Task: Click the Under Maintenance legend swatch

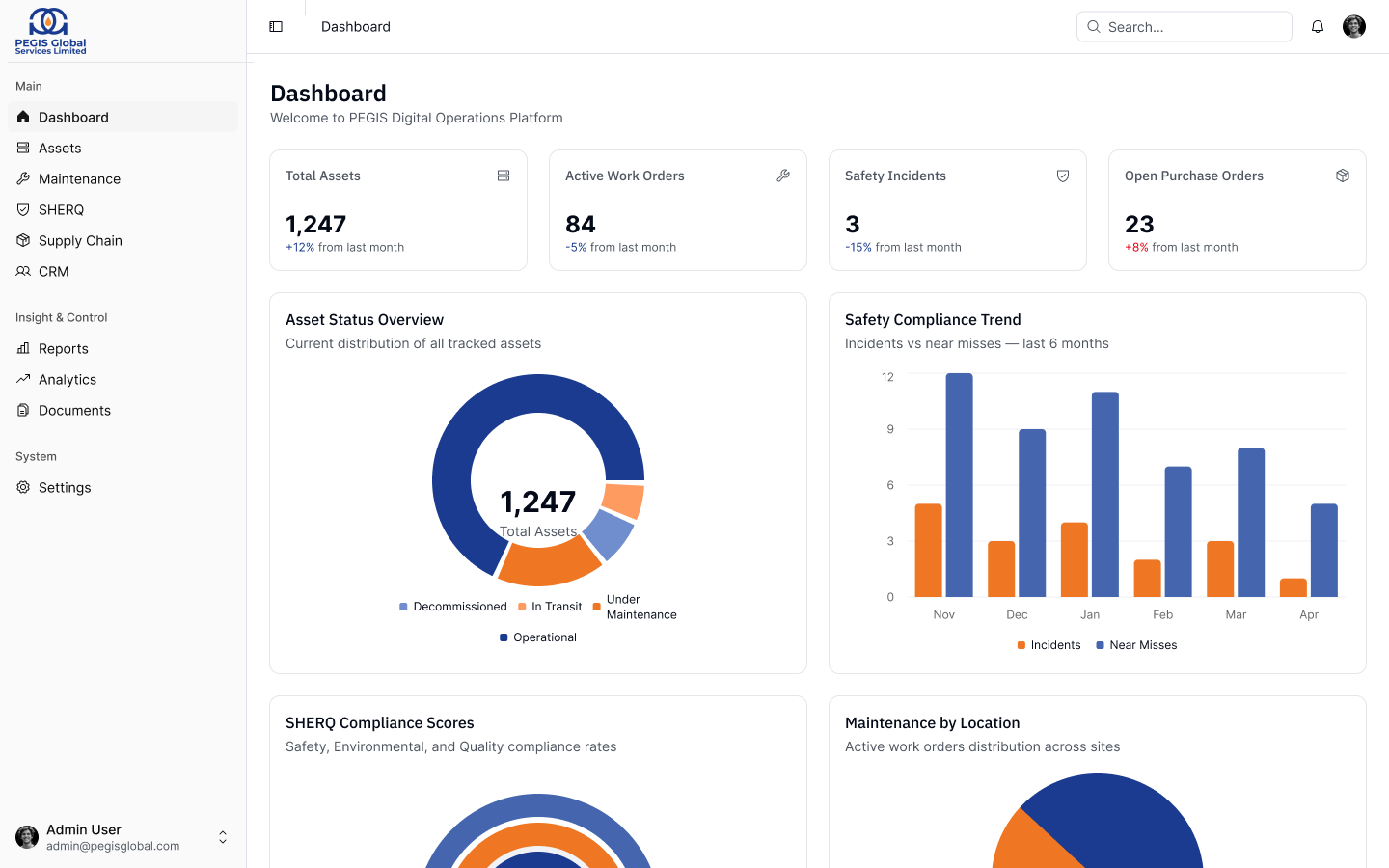Action: 597,607
